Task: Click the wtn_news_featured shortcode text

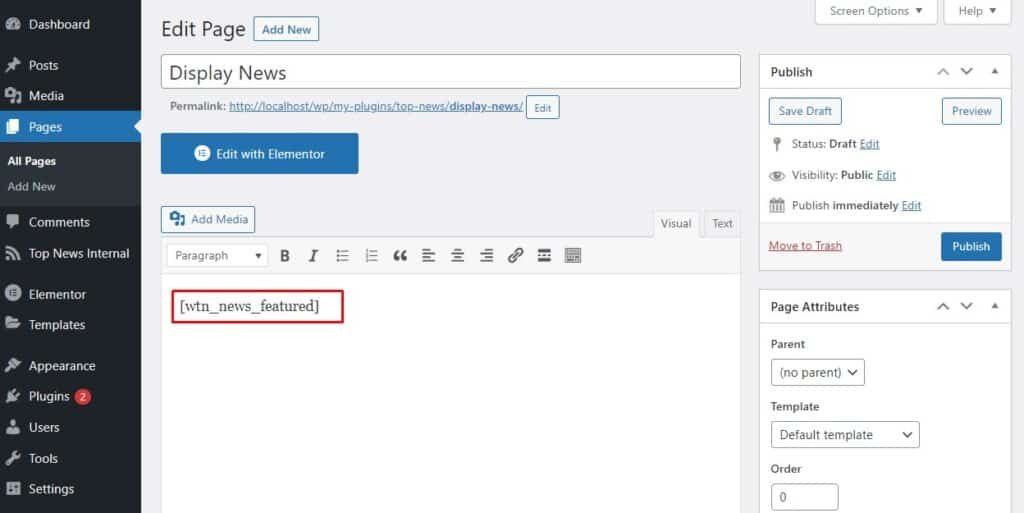Action: pos(249,306)
